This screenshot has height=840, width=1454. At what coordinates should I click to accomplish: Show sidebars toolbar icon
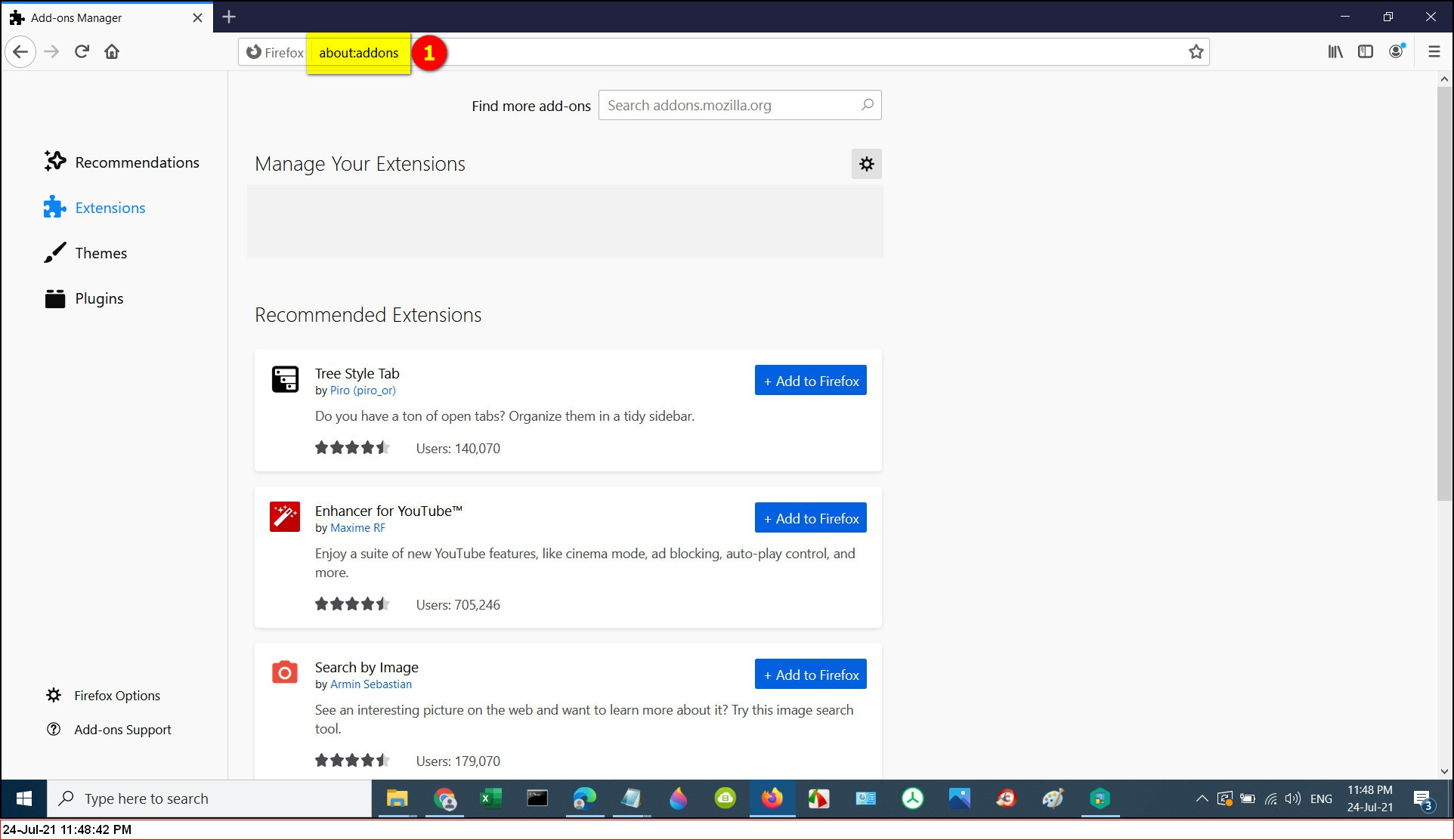pyautogui.click(x=1366, y=52)
